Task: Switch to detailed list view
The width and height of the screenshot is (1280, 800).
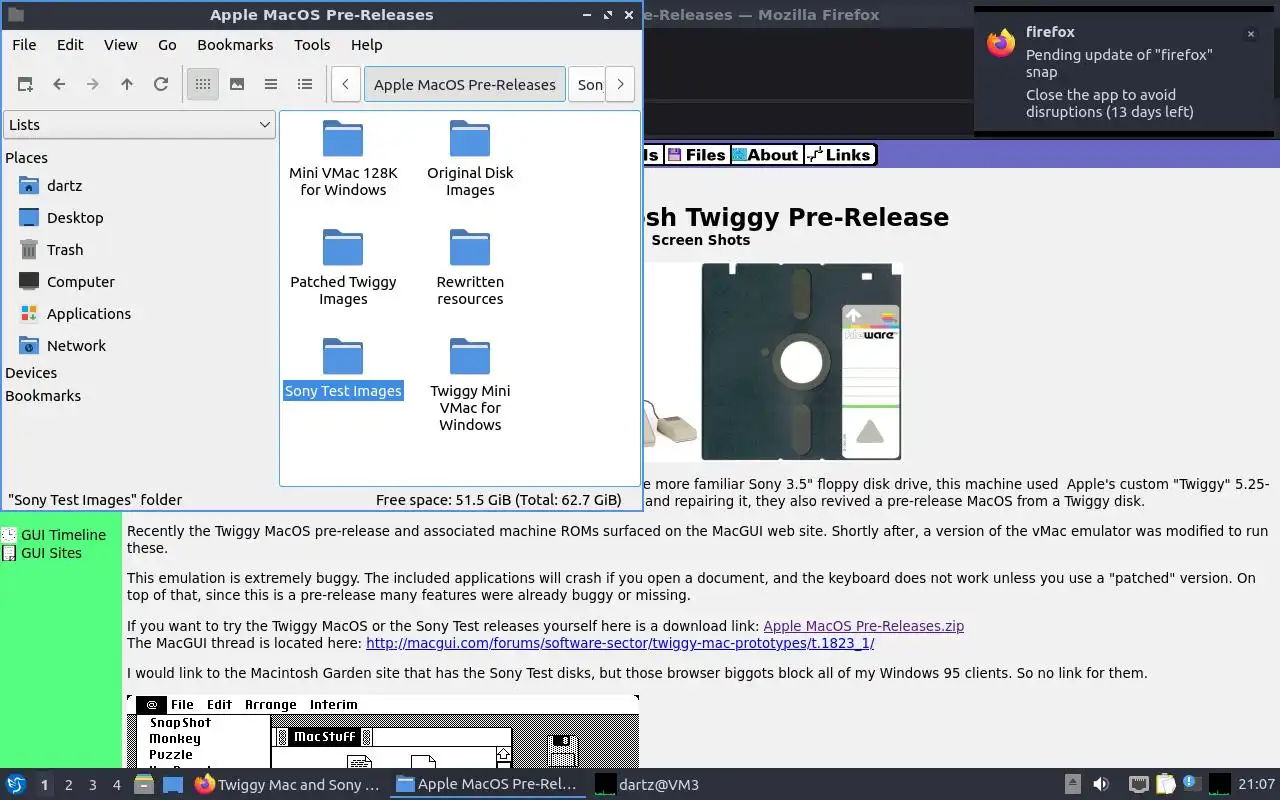Action: coord(305,85)
